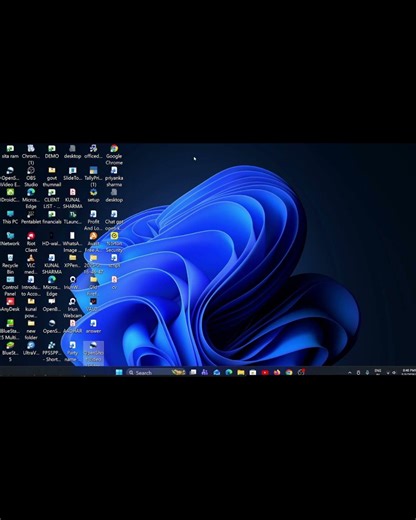Select the 'Party name' document icon

click(72, 352)
